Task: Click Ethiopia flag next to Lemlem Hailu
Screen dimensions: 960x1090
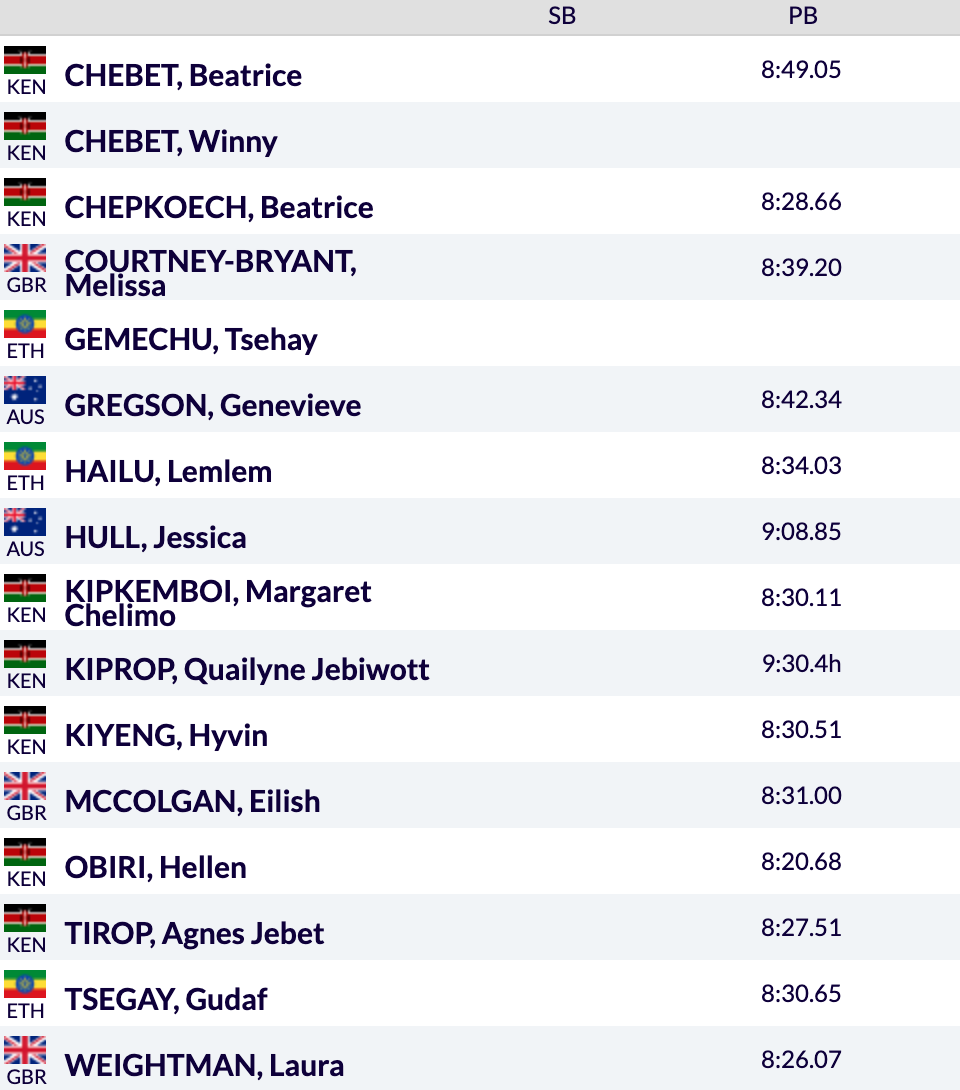Action: [x=25, y=456]
